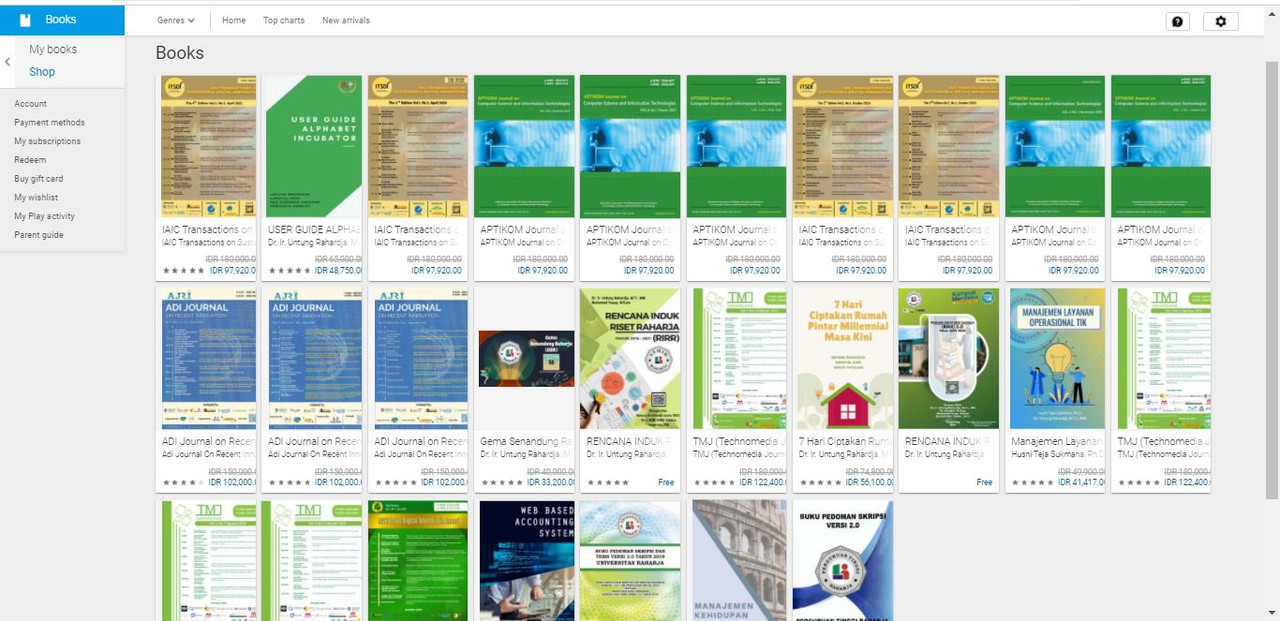The height and width of the screenshot is (621, 1280).
Task: Open the Top charts tab
Action: [x=284, y=20]
